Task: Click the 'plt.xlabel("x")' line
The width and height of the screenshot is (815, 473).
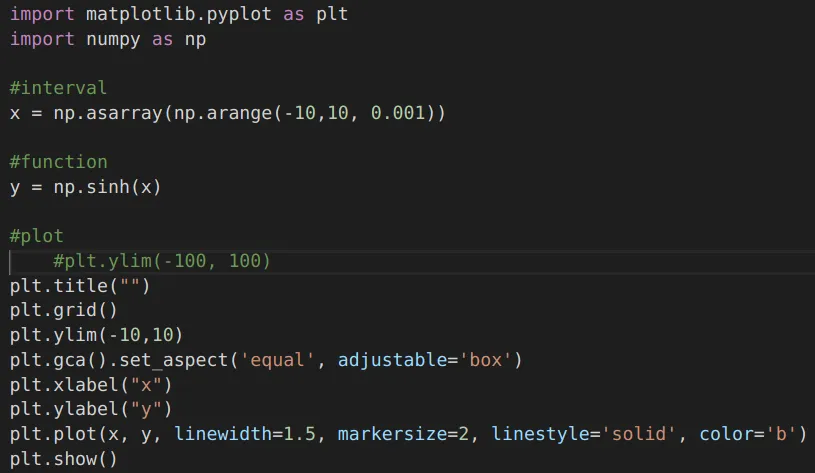Action: pos(91,385)
